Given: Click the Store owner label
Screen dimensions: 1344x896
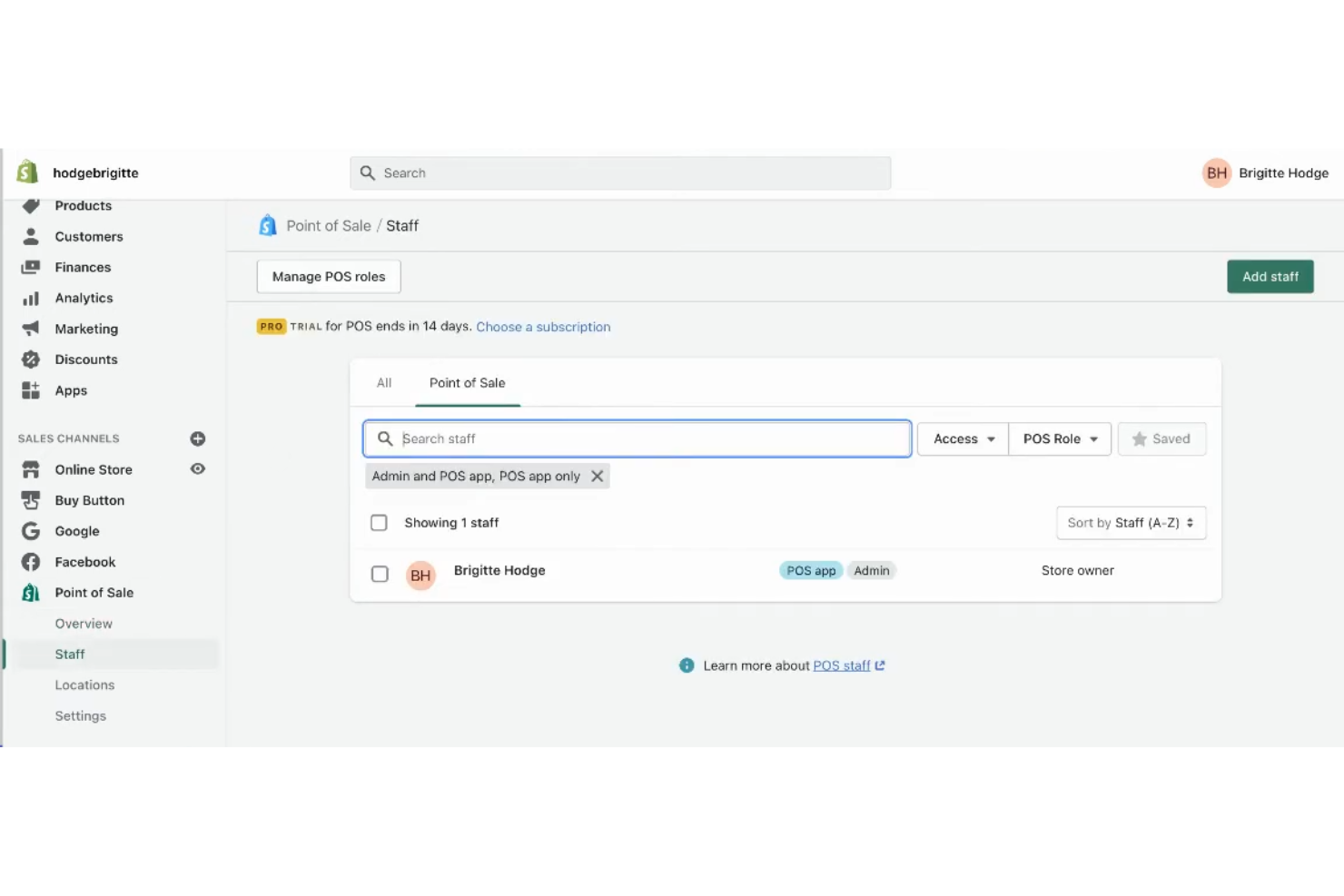Looking at the screenshot, I should 1077,570.
